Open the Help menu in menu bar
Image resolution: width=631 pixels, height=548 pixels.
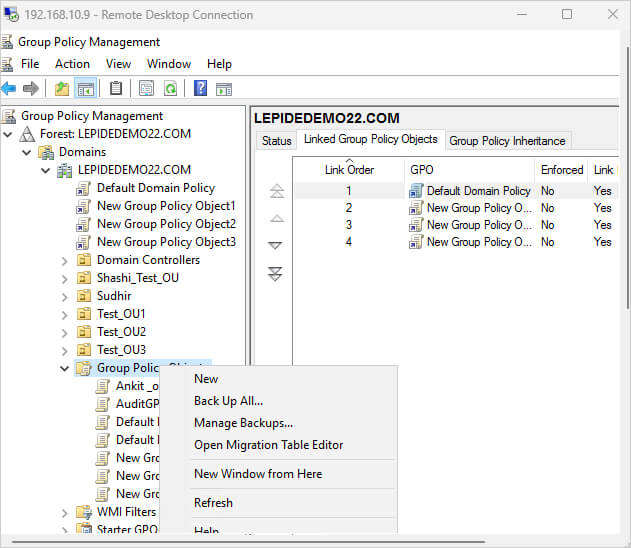(x=219, y=64)
